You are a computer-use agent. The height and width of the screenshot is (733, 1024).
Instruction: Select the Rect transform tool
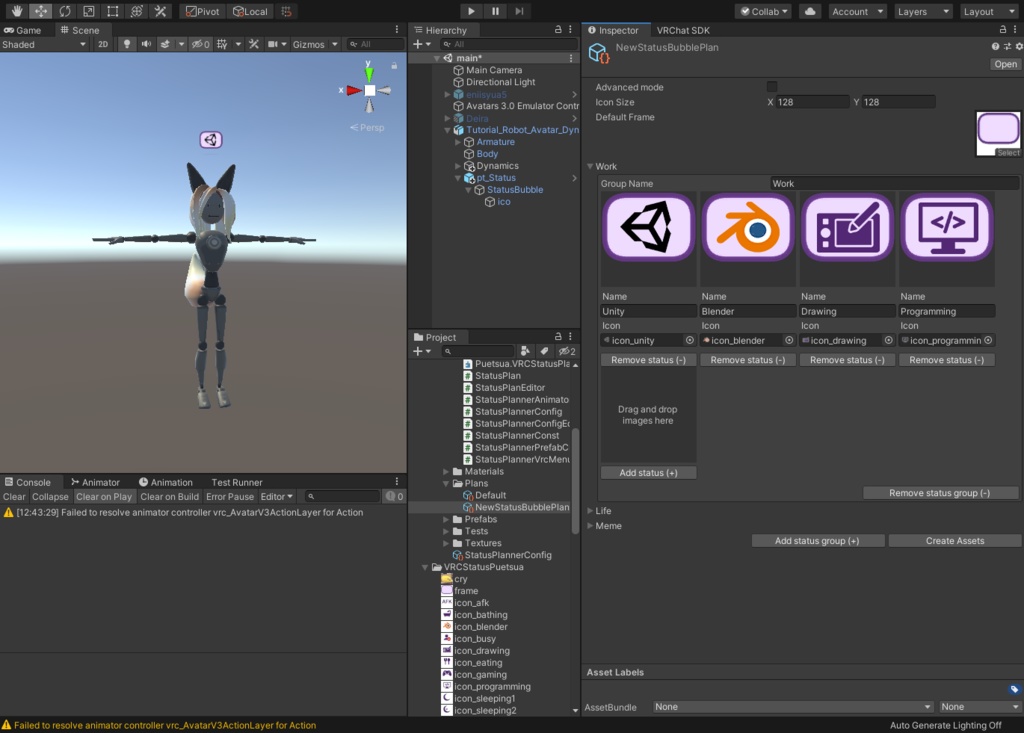112,11
